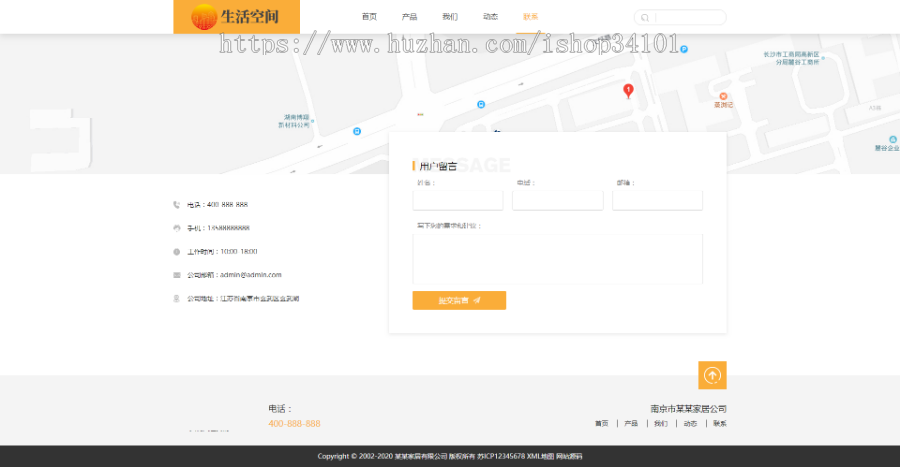Screen dimensions: 900x467
Task: Select the 联系 menu item in header
Action: point(530,17)
